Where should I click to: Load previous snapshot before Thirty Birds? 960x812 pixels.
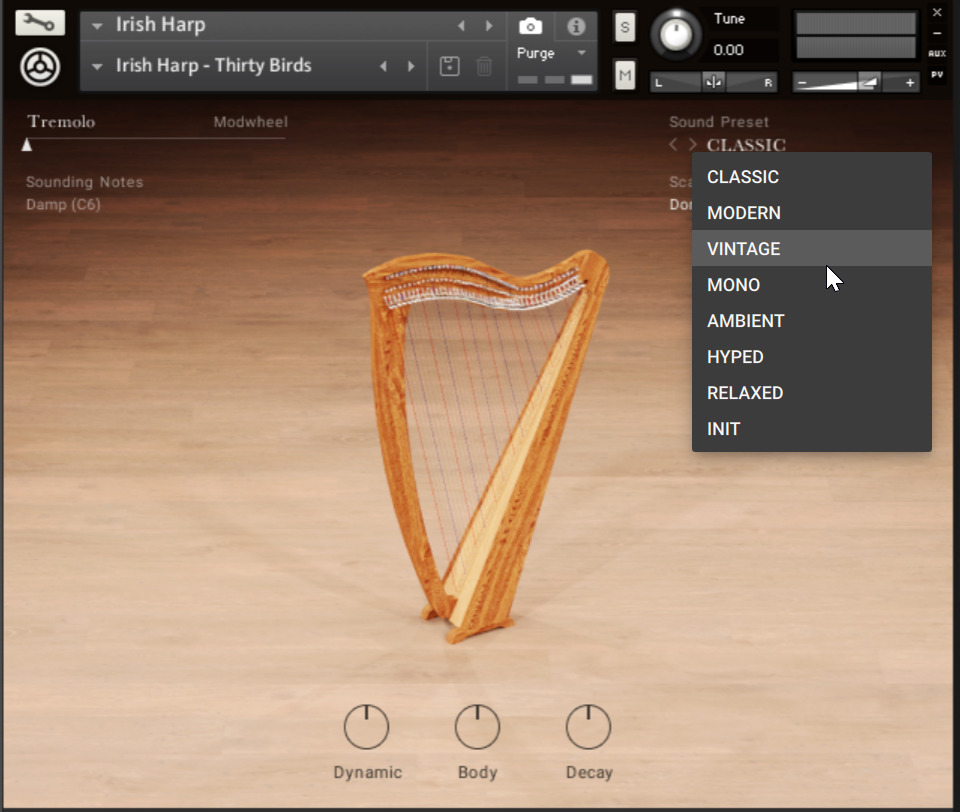pos(383,66)
